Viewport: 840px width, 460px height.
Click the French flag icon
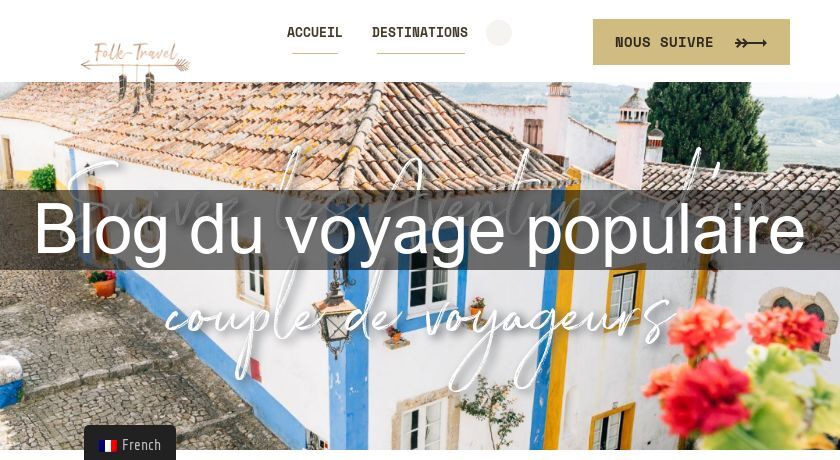(x=108, y=446)
